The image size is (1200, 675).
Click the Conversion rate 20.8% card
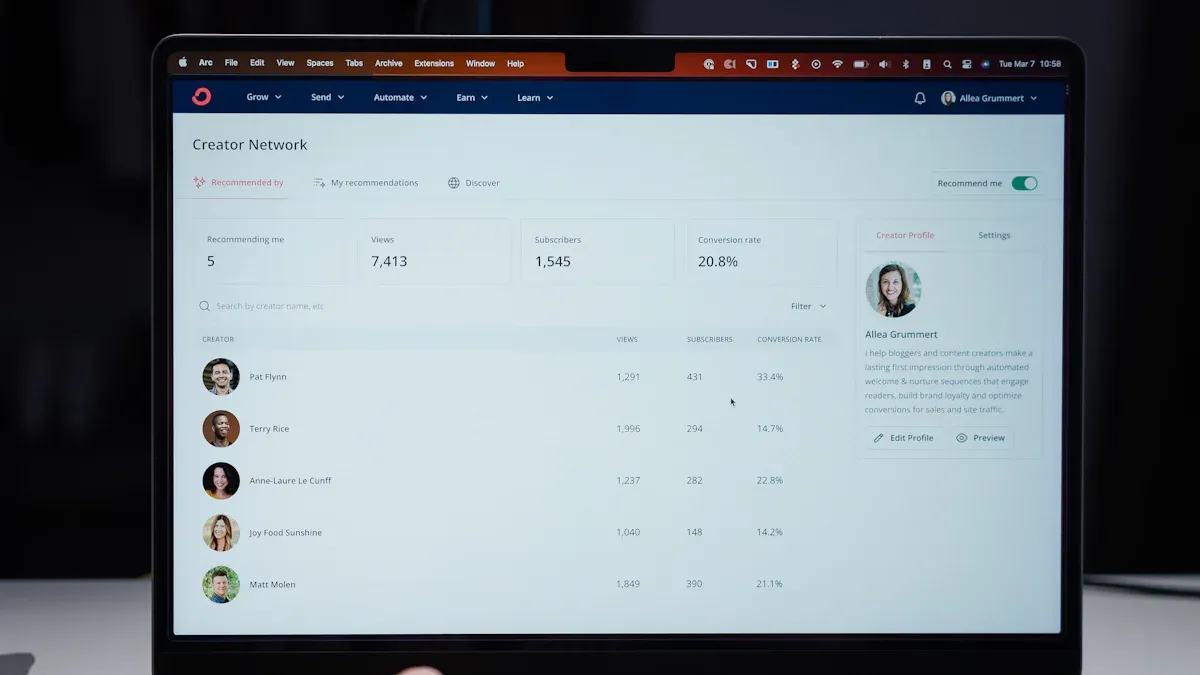point(761,252)
